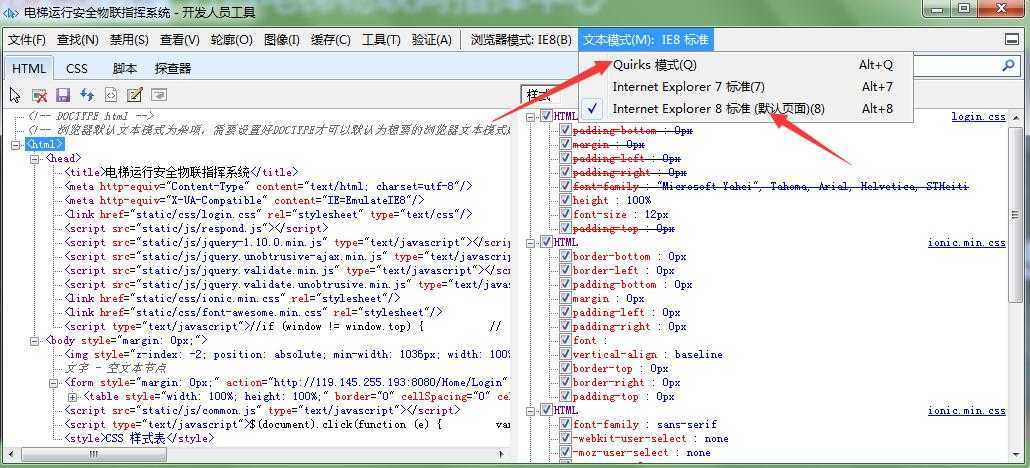Click the purple save HTML icon
The width and height of the screenshot is (1030, 468).
pyautogui.click(x=63, y=95)
